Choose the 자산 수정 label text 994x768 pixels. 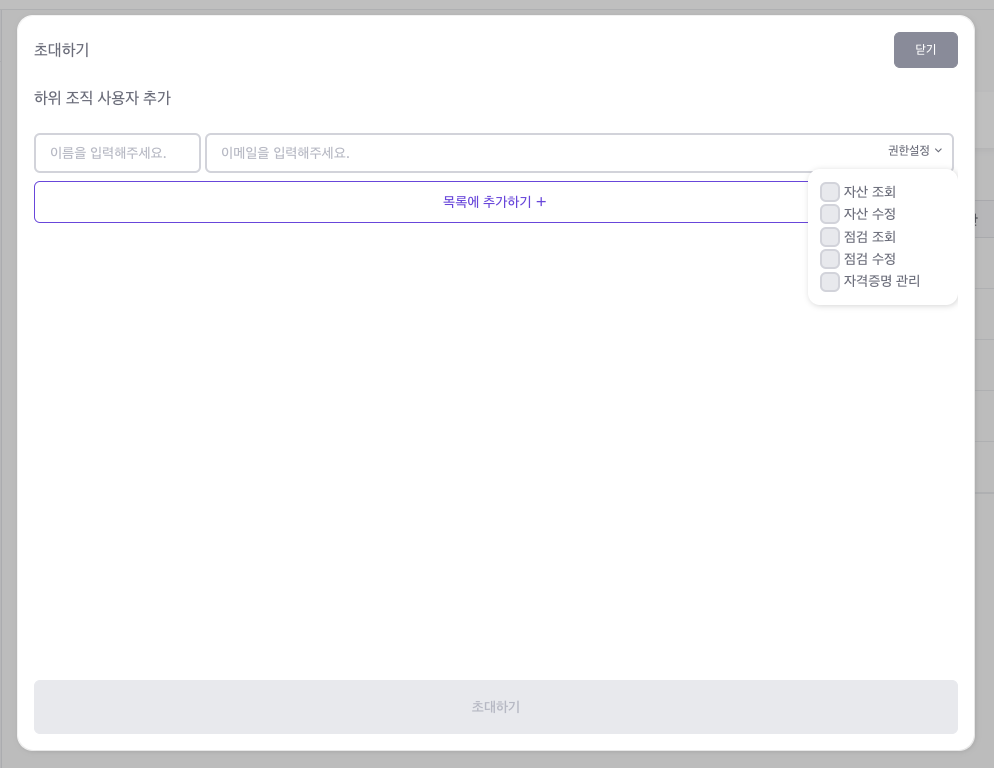[869, 214]
